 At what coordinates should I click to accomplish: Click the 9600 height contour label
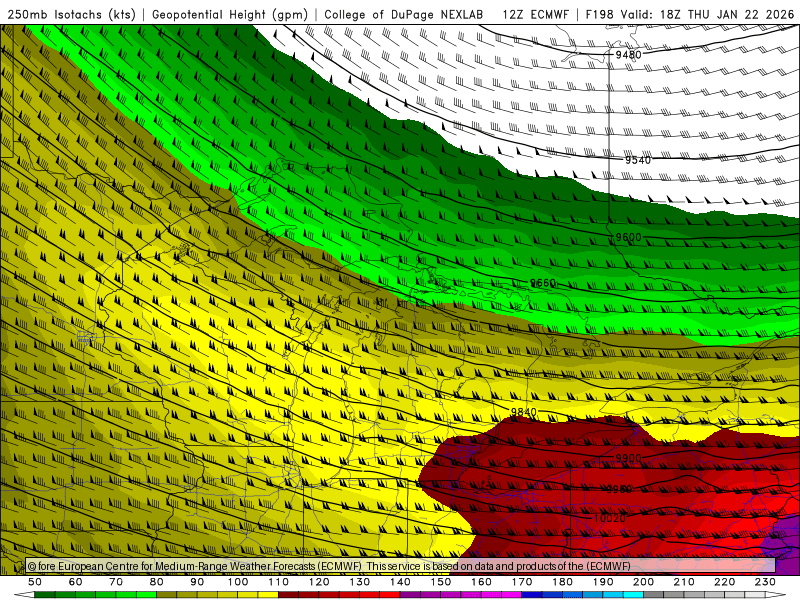(628, 237)
